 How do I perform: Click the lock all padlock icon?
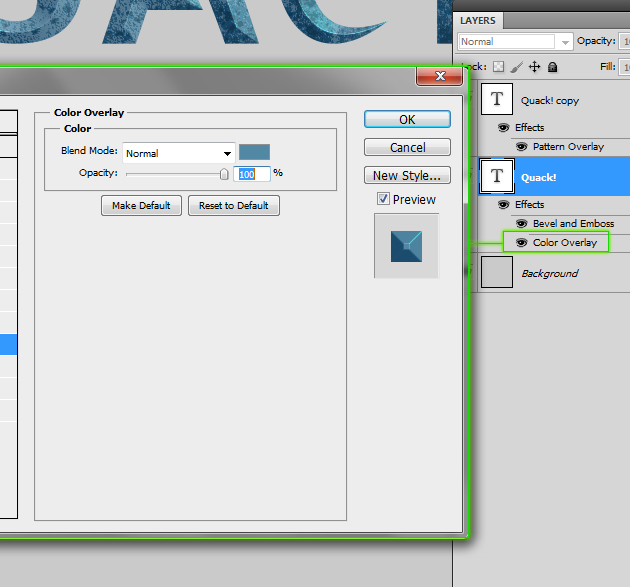552,67
